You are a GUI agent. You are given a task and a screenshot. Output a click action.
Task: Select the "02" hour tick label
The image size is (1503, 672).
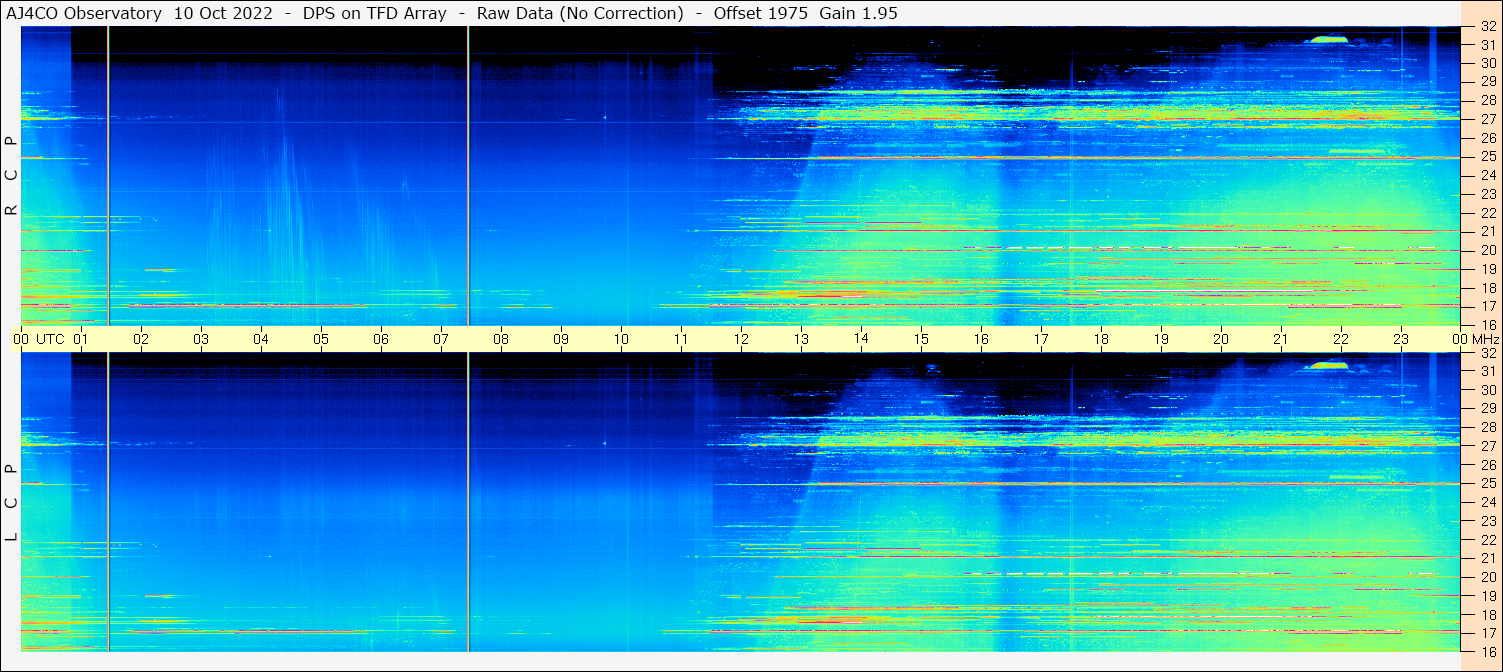coord(141,339)
